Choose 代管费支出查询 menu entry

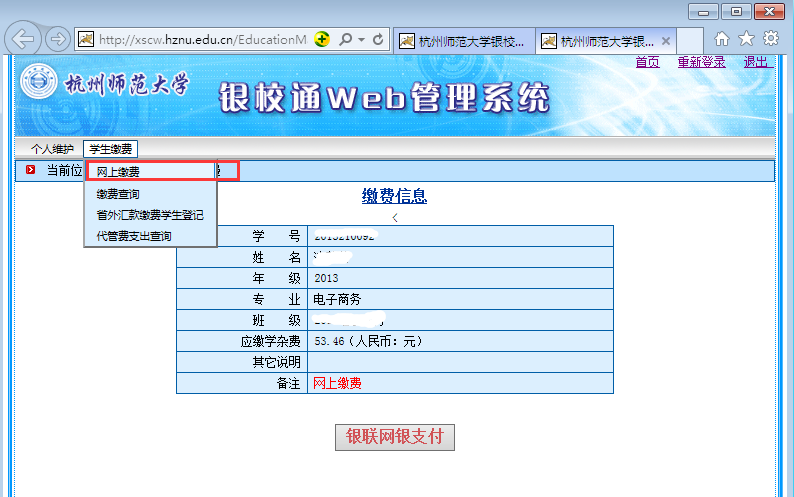coord(134,236)
